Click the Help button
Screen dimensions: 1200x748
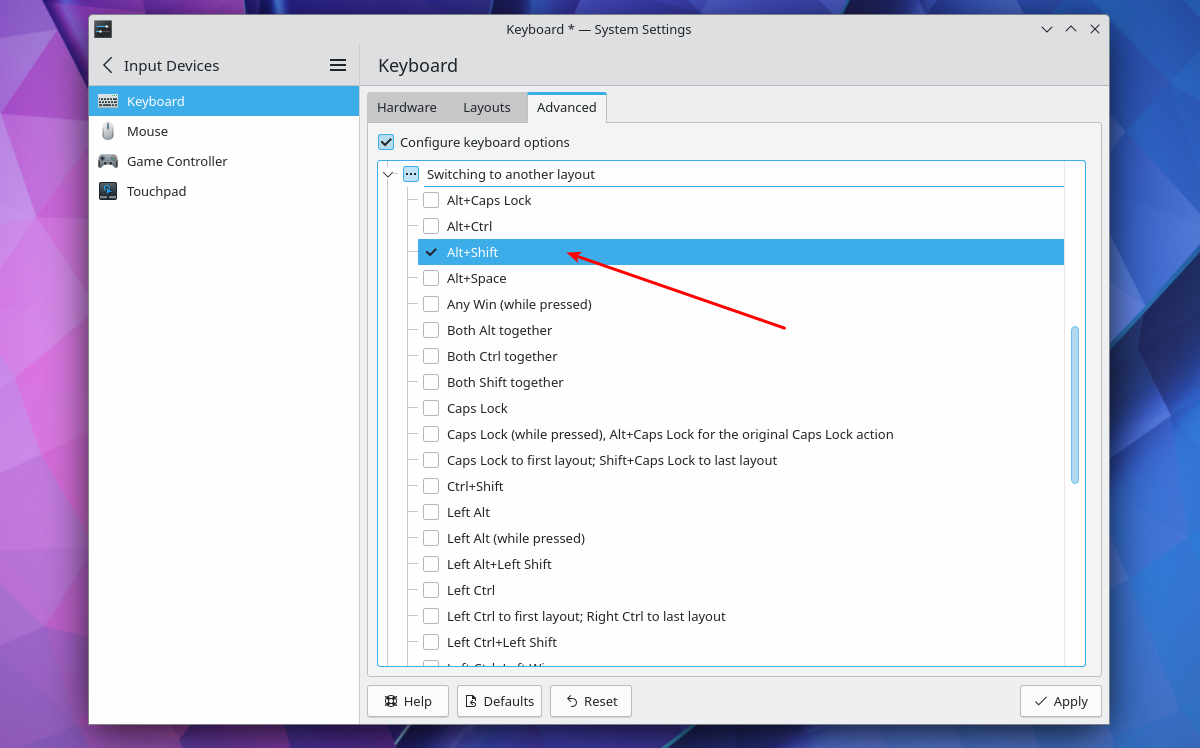coord(407,701)
